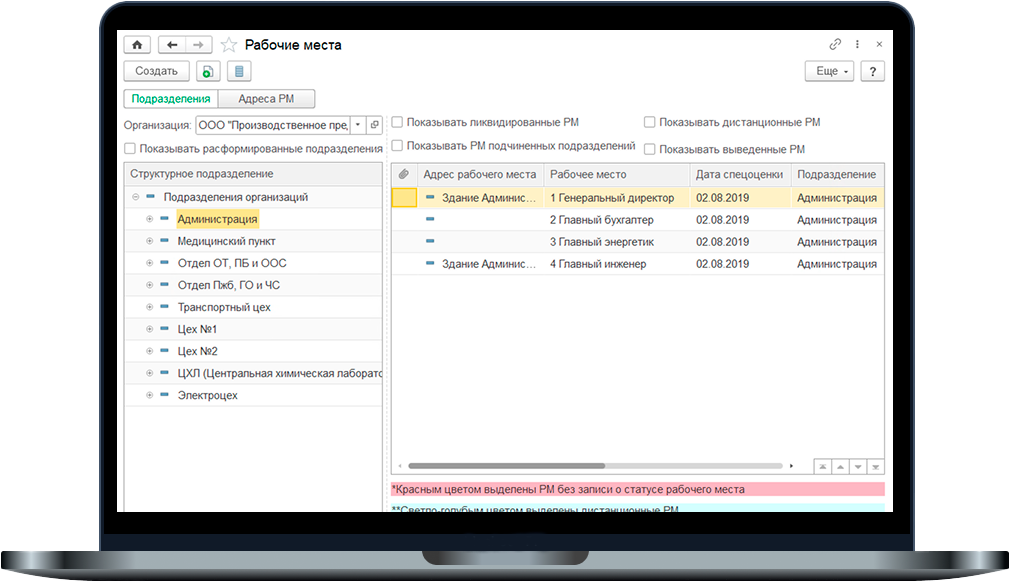1010x583 pixels.
Task: Toggle Показывать выведенные РМ checkbox
Action: (649, 149)
